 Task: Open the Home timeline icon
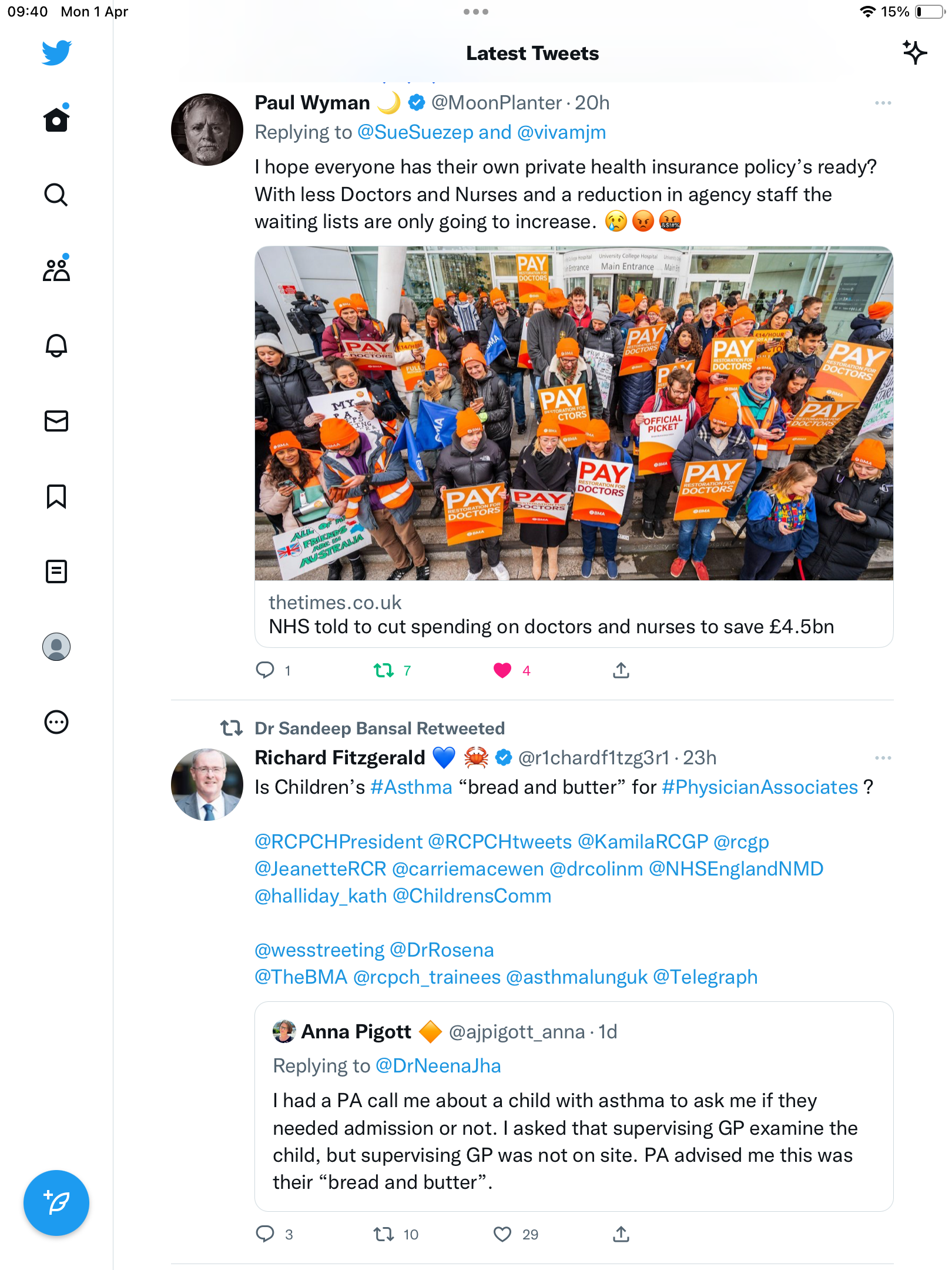[x=56, y=119]
